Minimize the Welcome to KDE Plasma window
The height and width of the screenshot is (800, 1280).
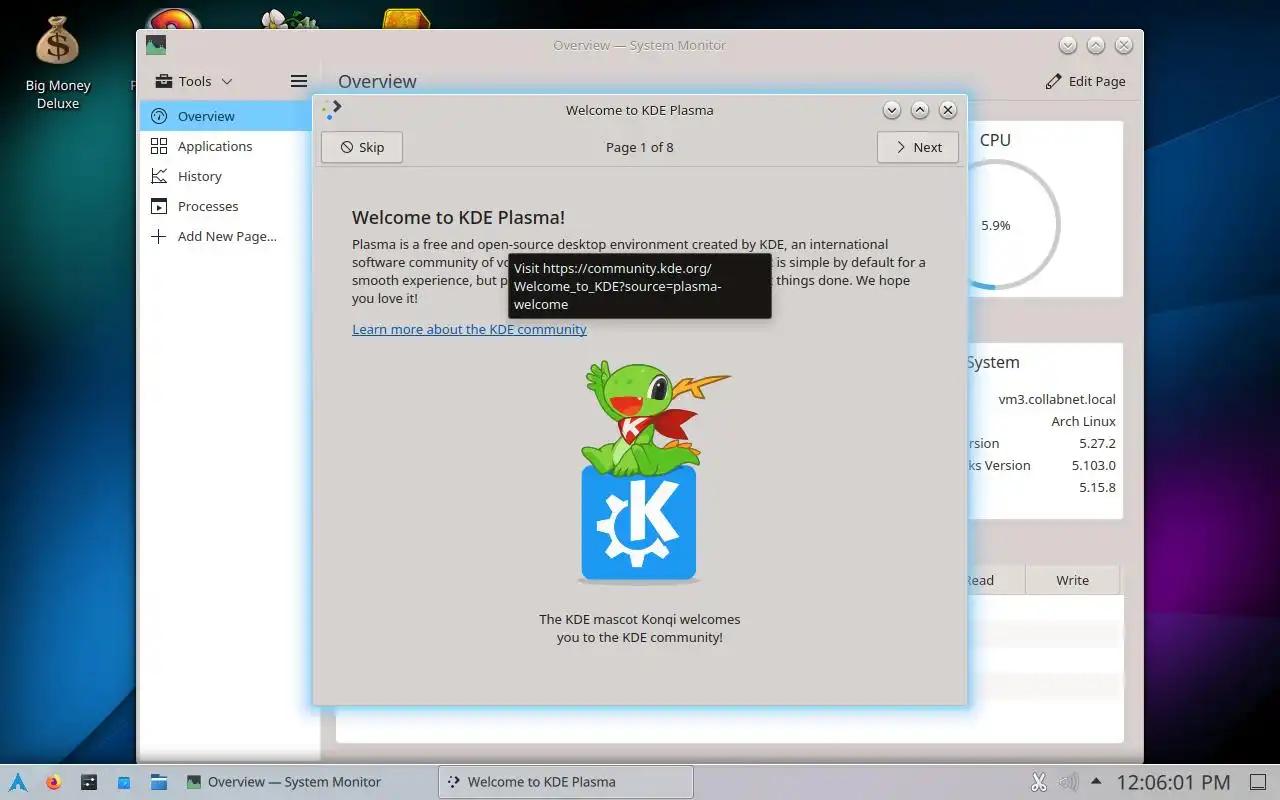(892, 110)
